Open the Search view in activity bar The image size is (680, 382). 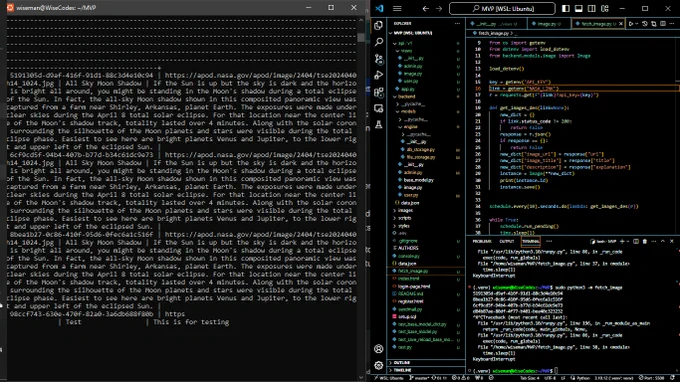point(379,42)
